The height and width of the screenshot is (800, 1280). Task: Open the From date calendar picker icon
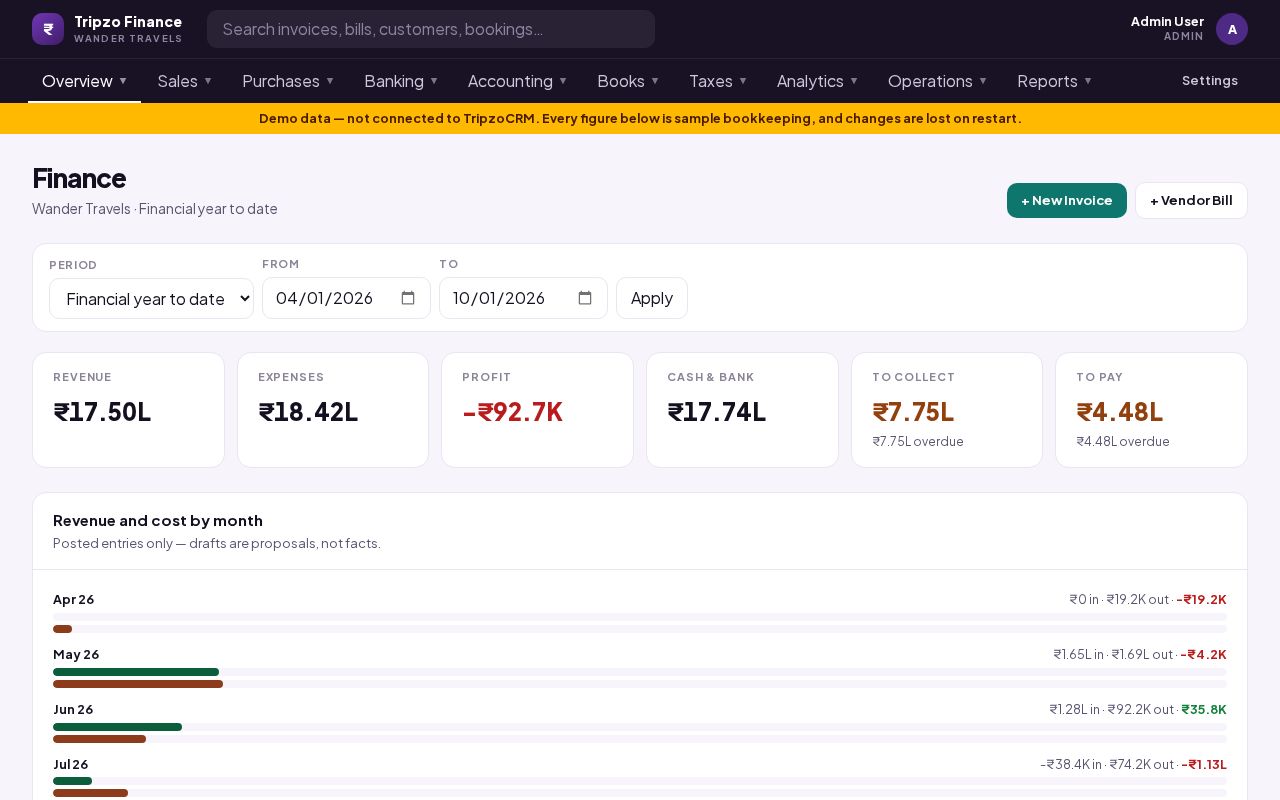(408, 298)
